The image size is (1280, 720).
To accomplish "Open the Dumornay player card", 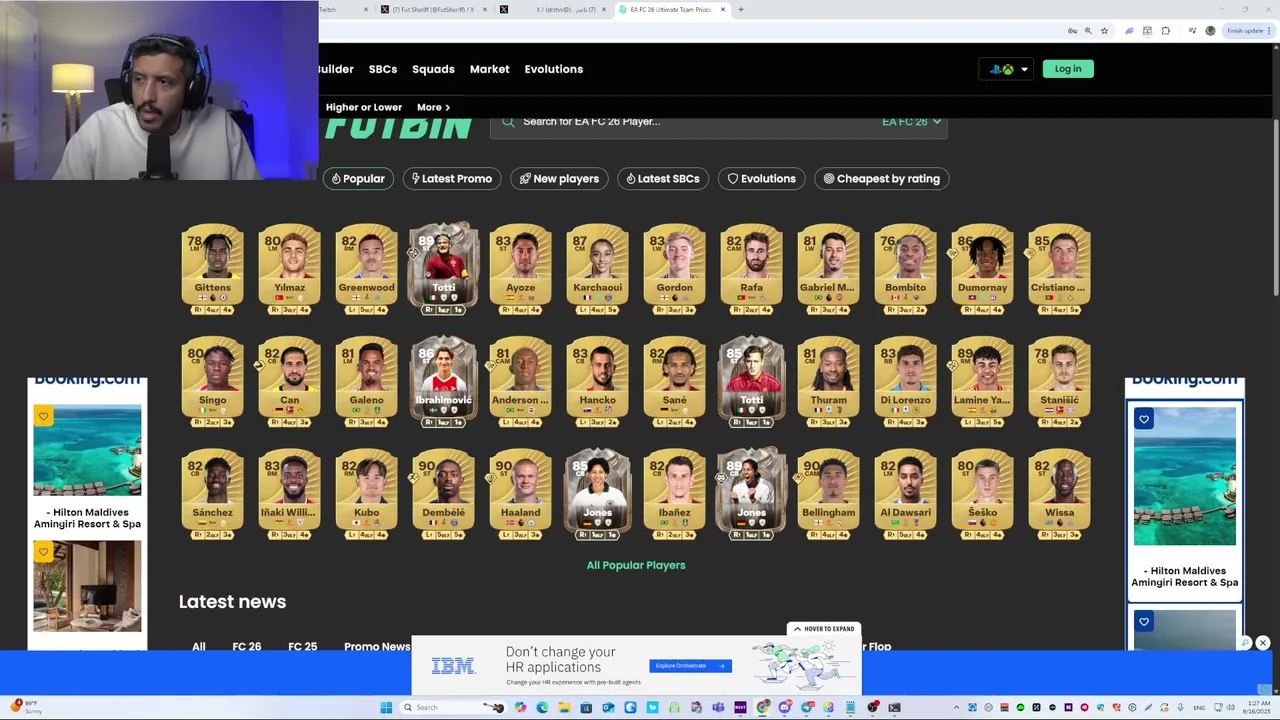I will pos(982,270).
